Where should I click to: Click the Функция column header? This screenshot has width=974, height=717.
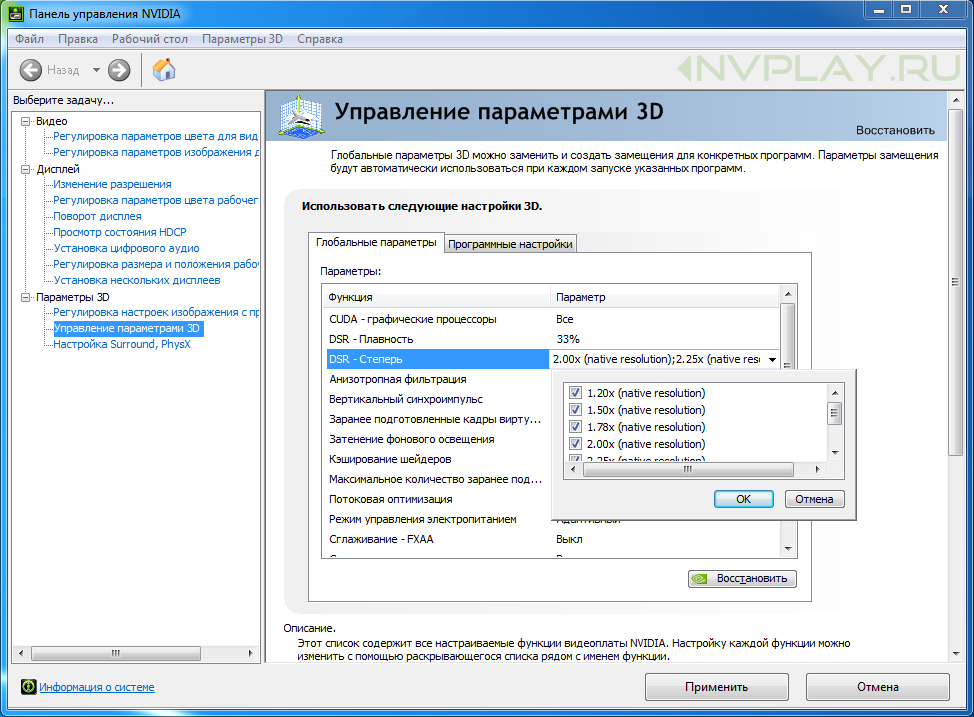point(436,297)
